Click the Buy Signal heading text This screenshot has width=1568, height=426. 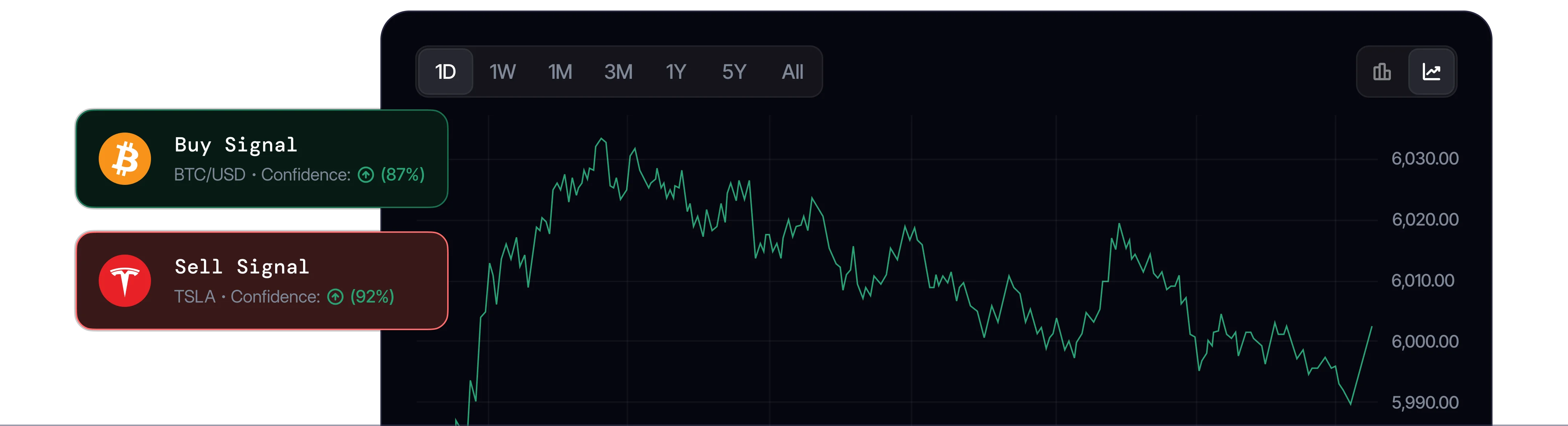point(236,145)
